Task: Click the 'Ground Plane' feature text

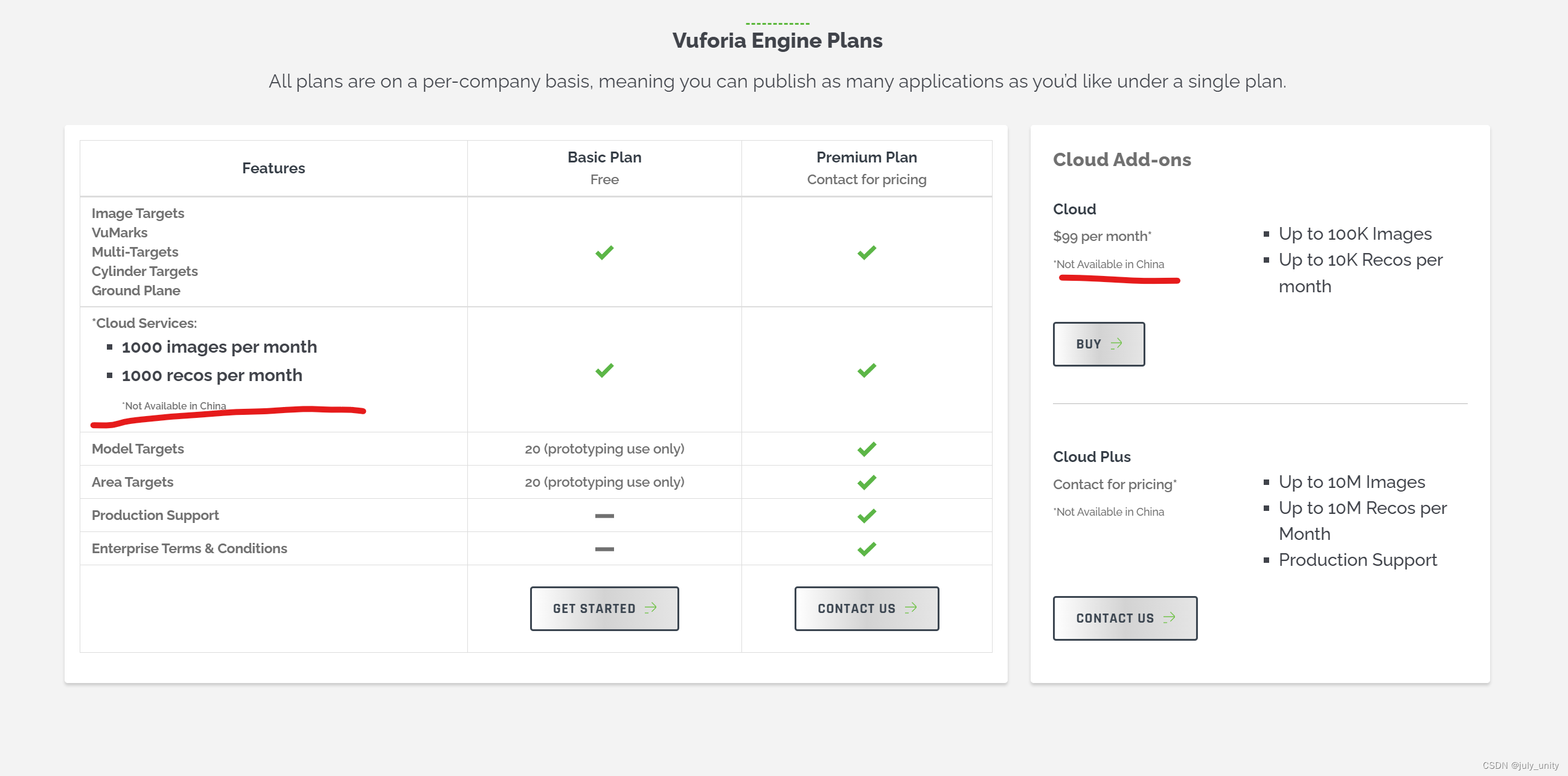Action: 136,290
